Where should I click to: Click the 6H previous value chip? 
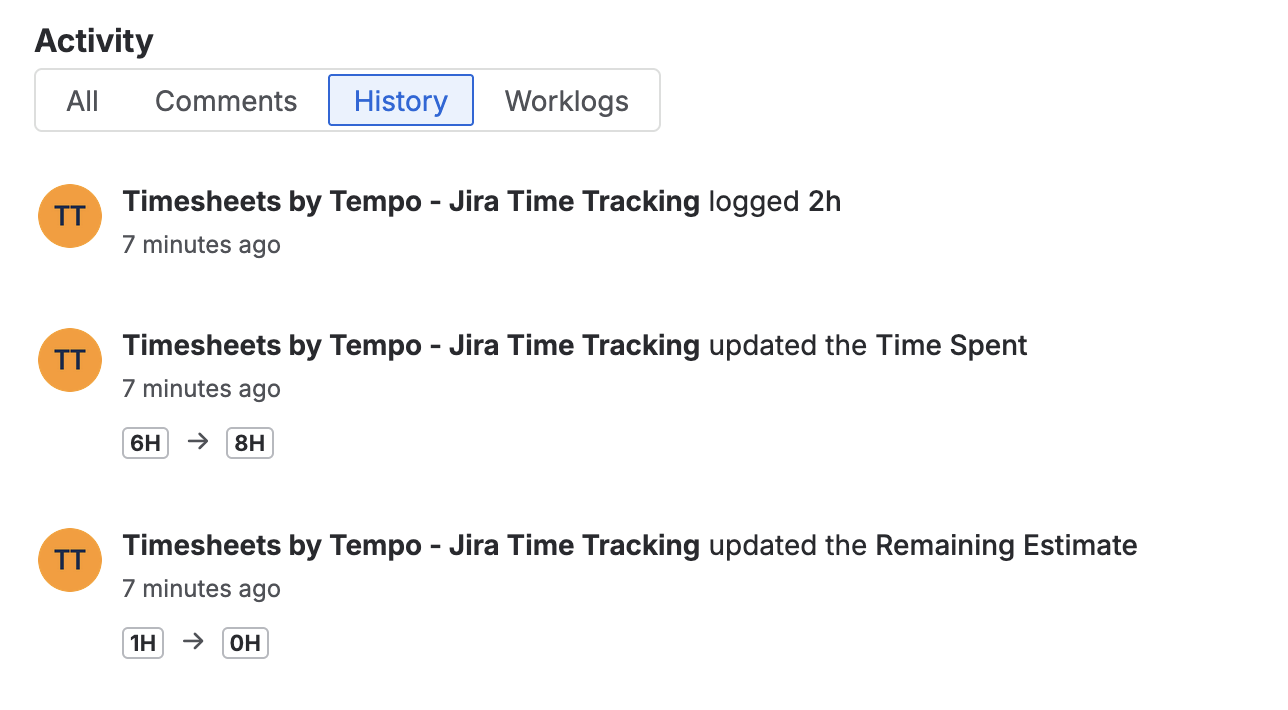[145, 442]
